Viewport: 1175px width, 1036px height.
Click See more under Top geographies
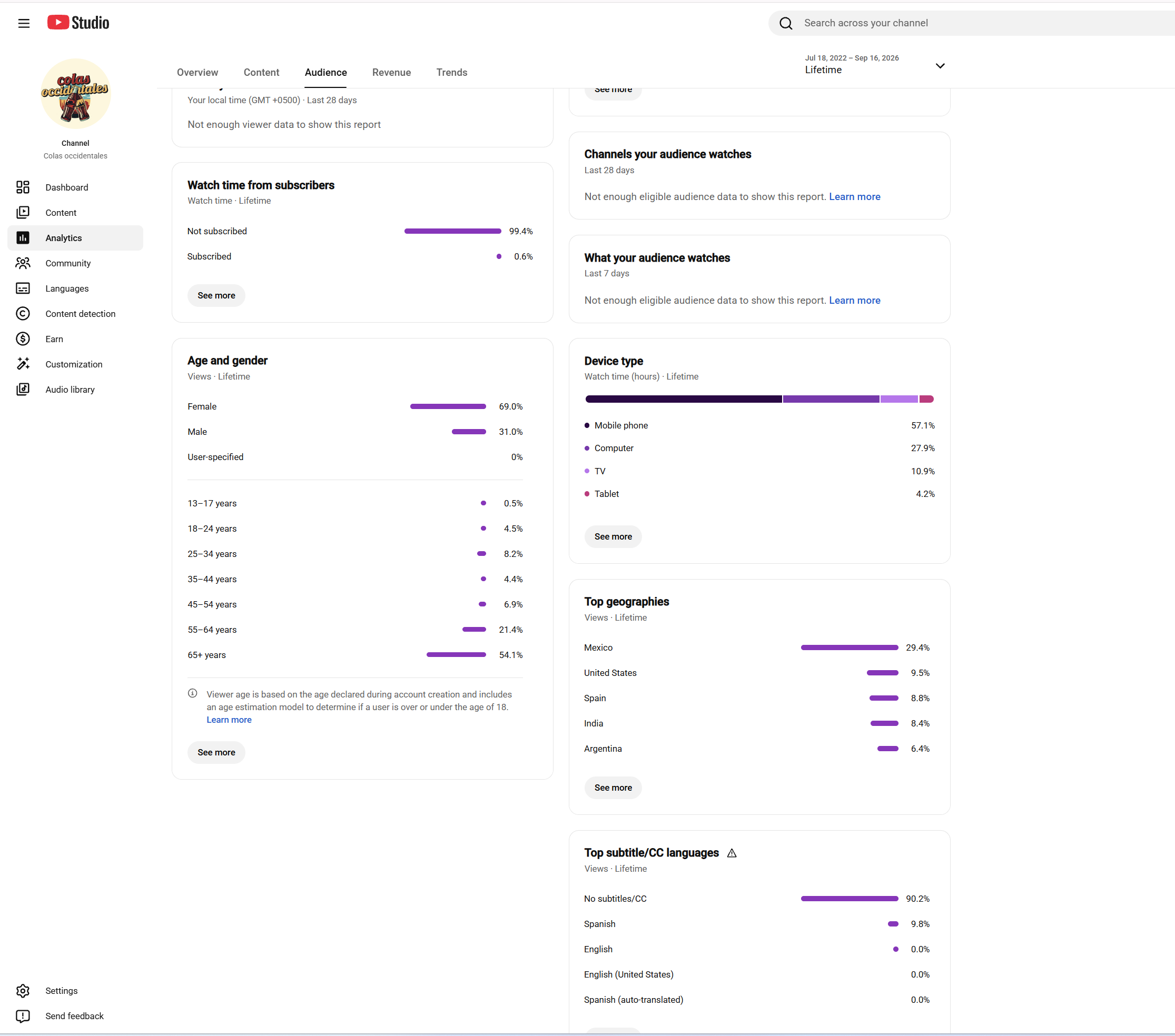coord(613,787)
